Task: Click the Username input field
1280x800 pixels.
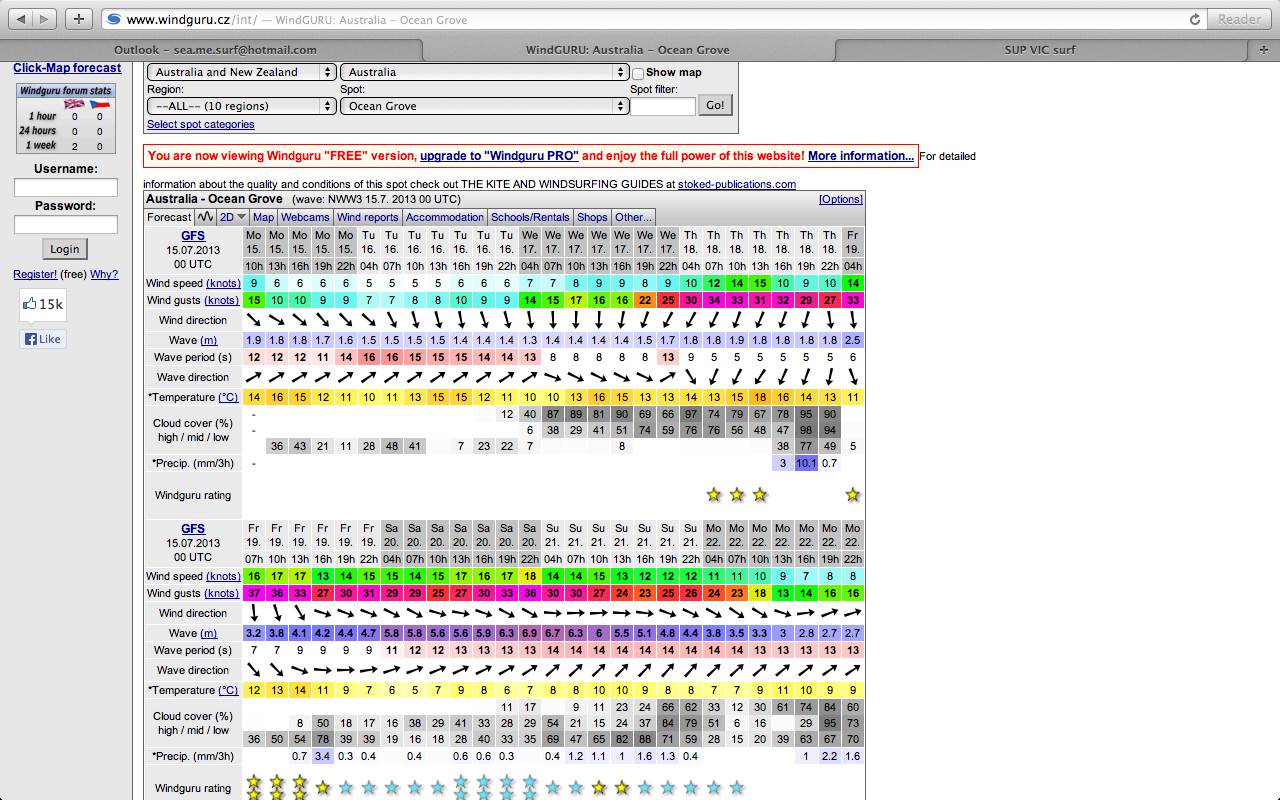Action: [66, 188]
